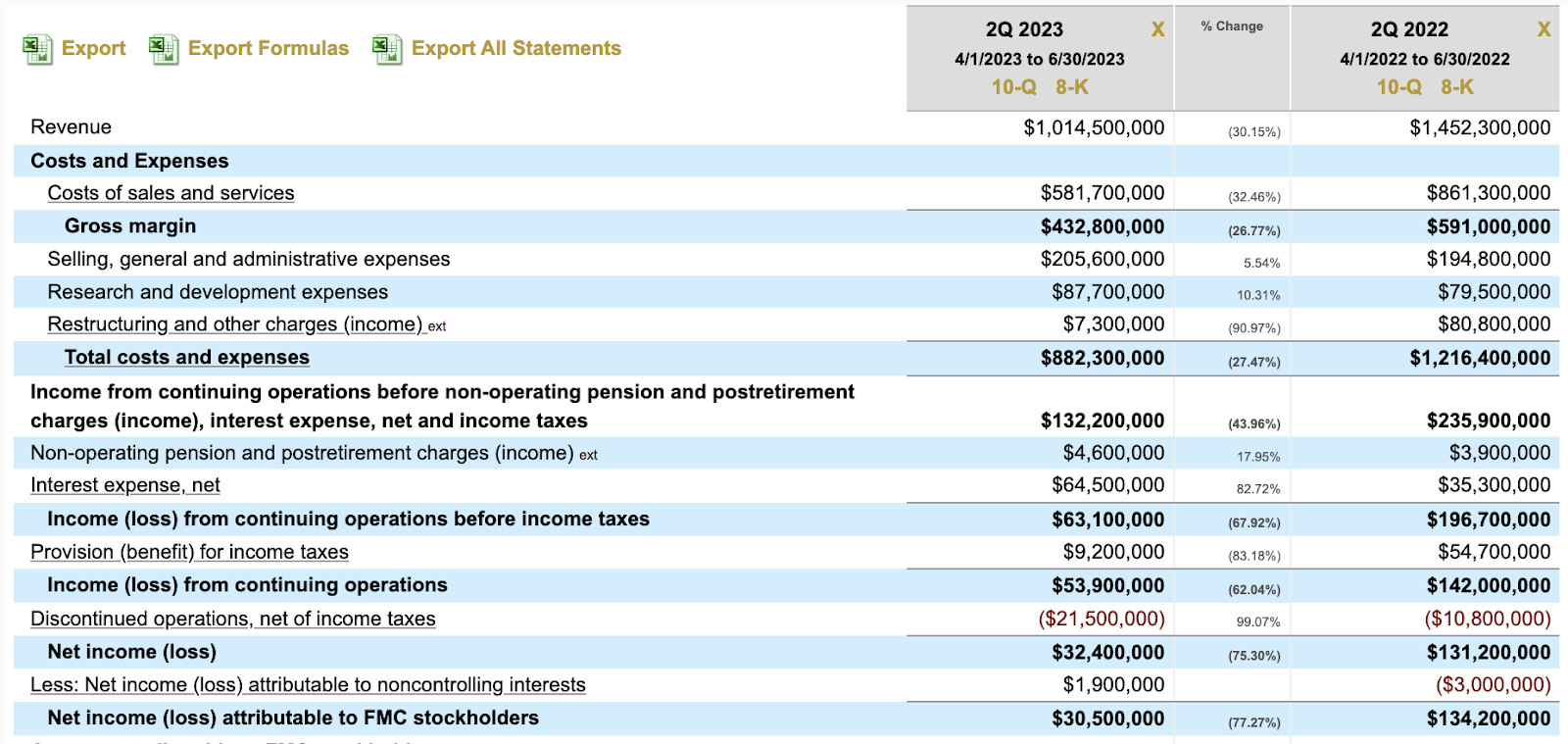The width and height of the screenshot is (1568, 744).
Task: Remove the 2Q 2022 column with X
Action: tap(1543, 29)
